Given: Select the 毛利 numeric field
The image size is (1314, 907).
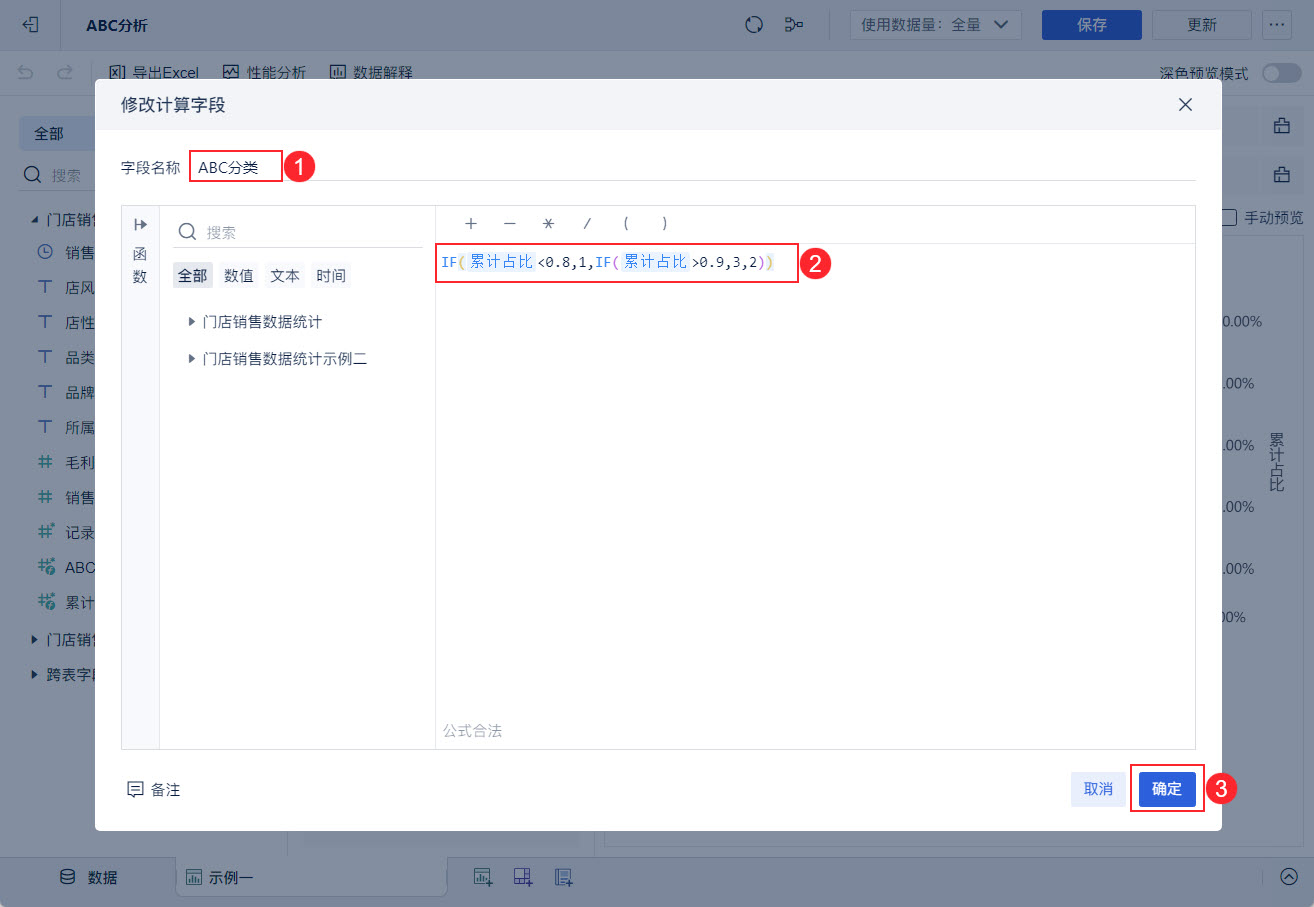Looking at the screenshot, I should [x=65, y=462].
